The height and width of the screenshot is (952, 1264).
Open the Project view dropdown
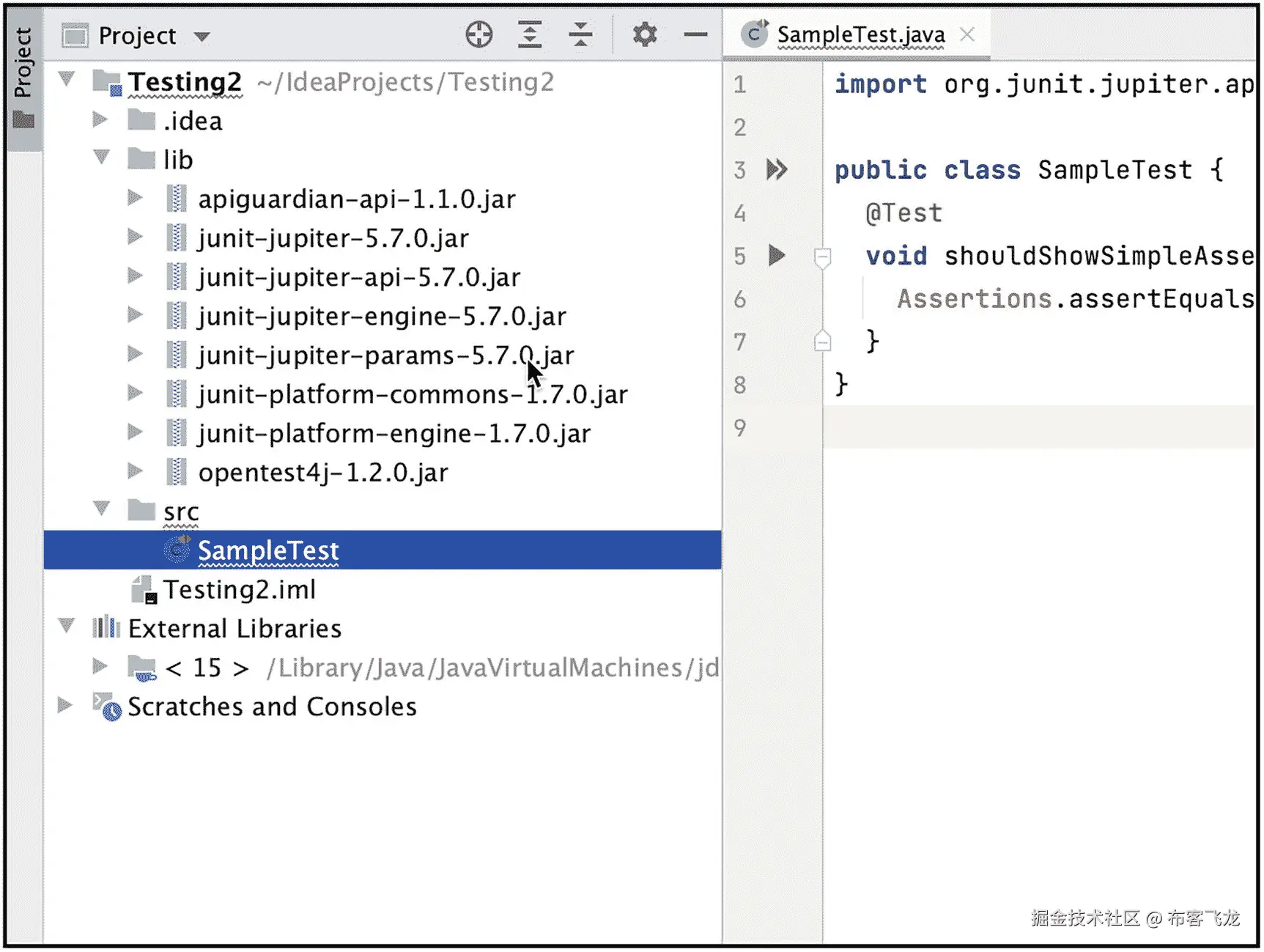point(202,36)
